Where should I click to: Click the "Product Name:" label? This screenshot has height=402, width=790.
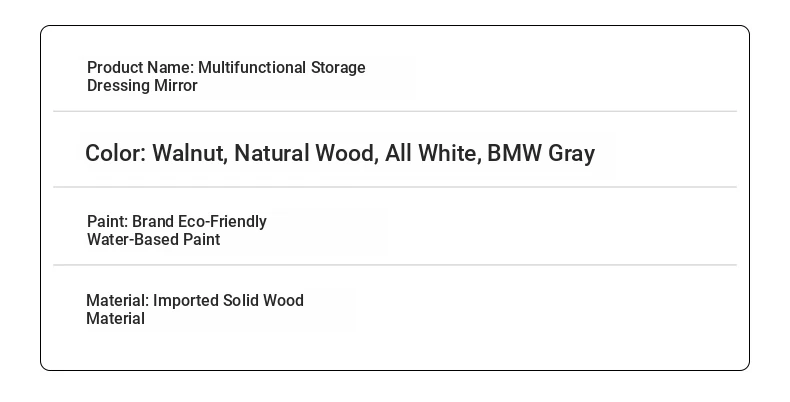(141, 68)
